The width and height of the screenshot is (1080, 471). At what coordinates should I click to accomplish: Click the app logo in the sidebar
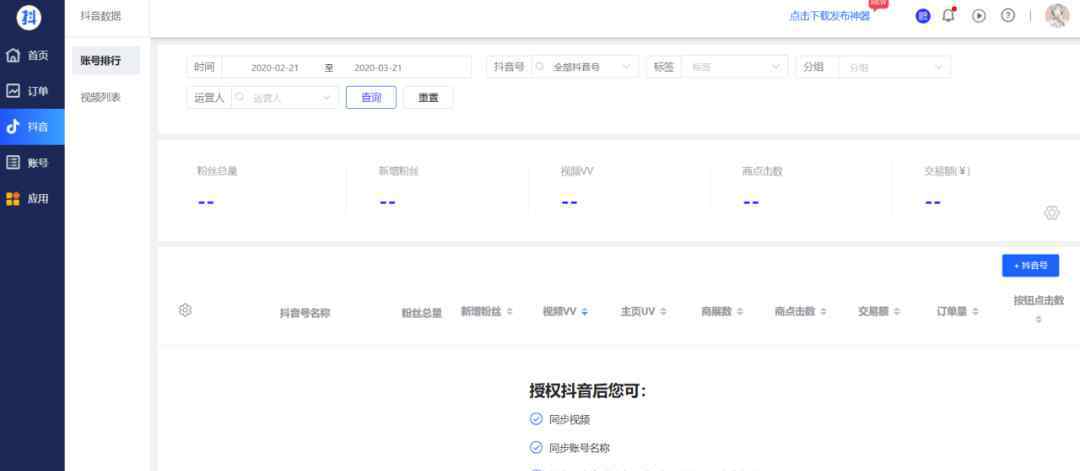(x=29, y=17)
